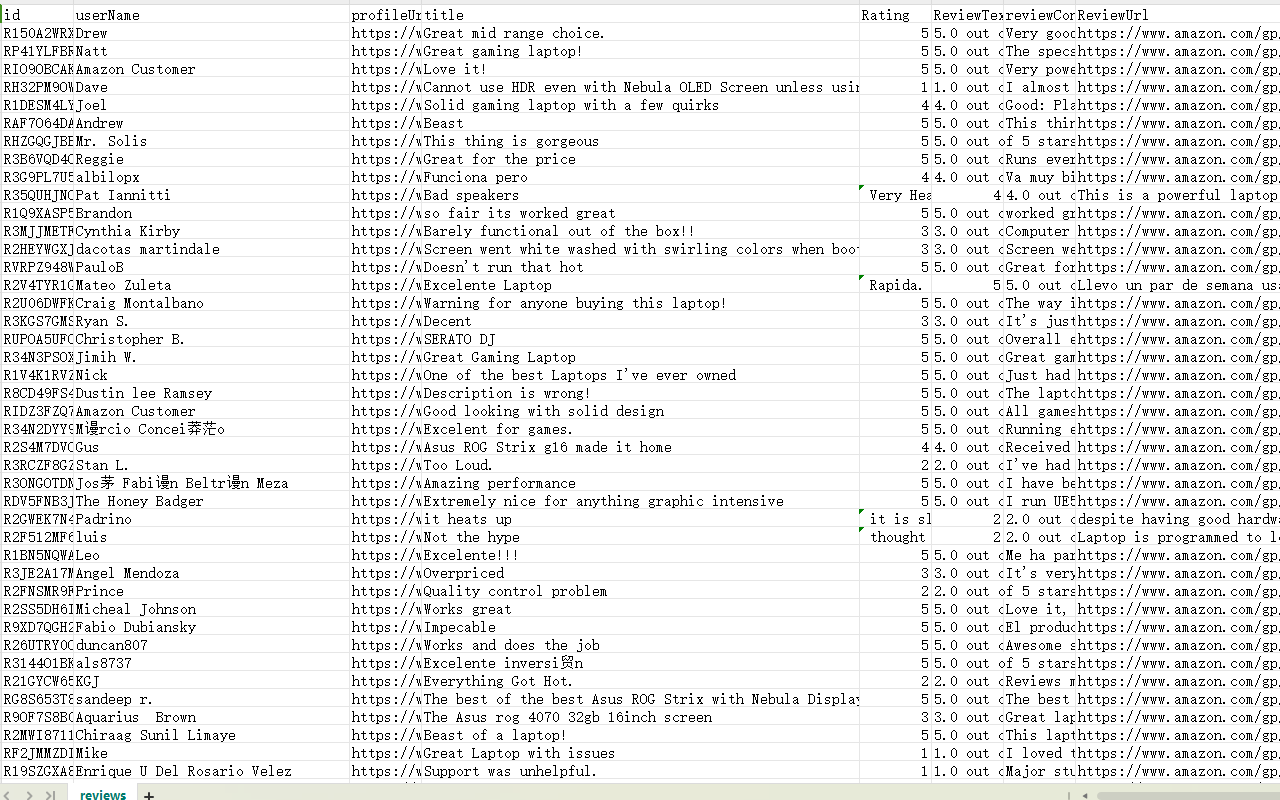
Task: Click title cell 'it heats up'
Action: tap(641, 519)
